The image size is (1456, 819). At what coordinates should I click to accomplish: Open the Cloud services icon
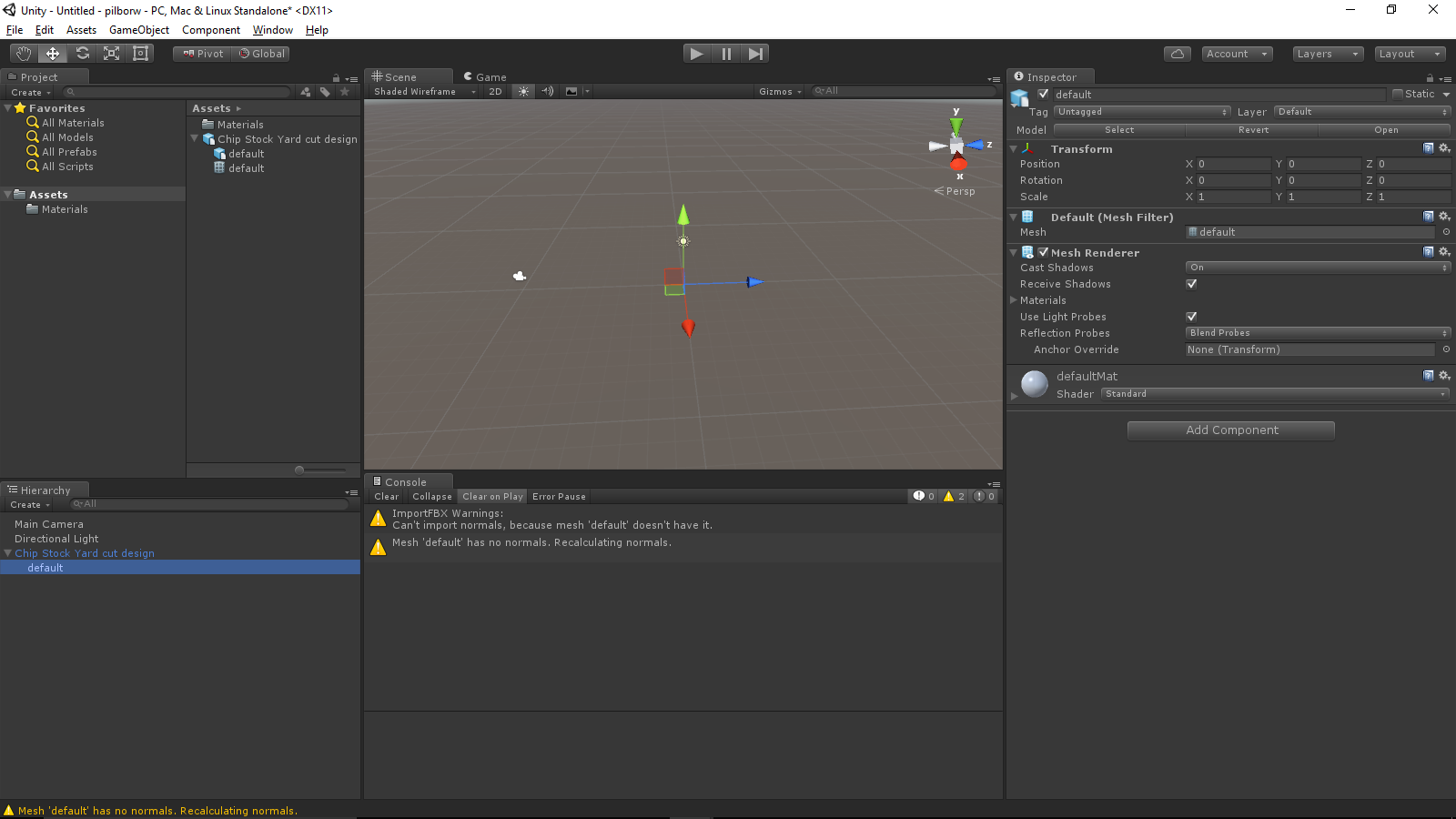point(1178,54)
